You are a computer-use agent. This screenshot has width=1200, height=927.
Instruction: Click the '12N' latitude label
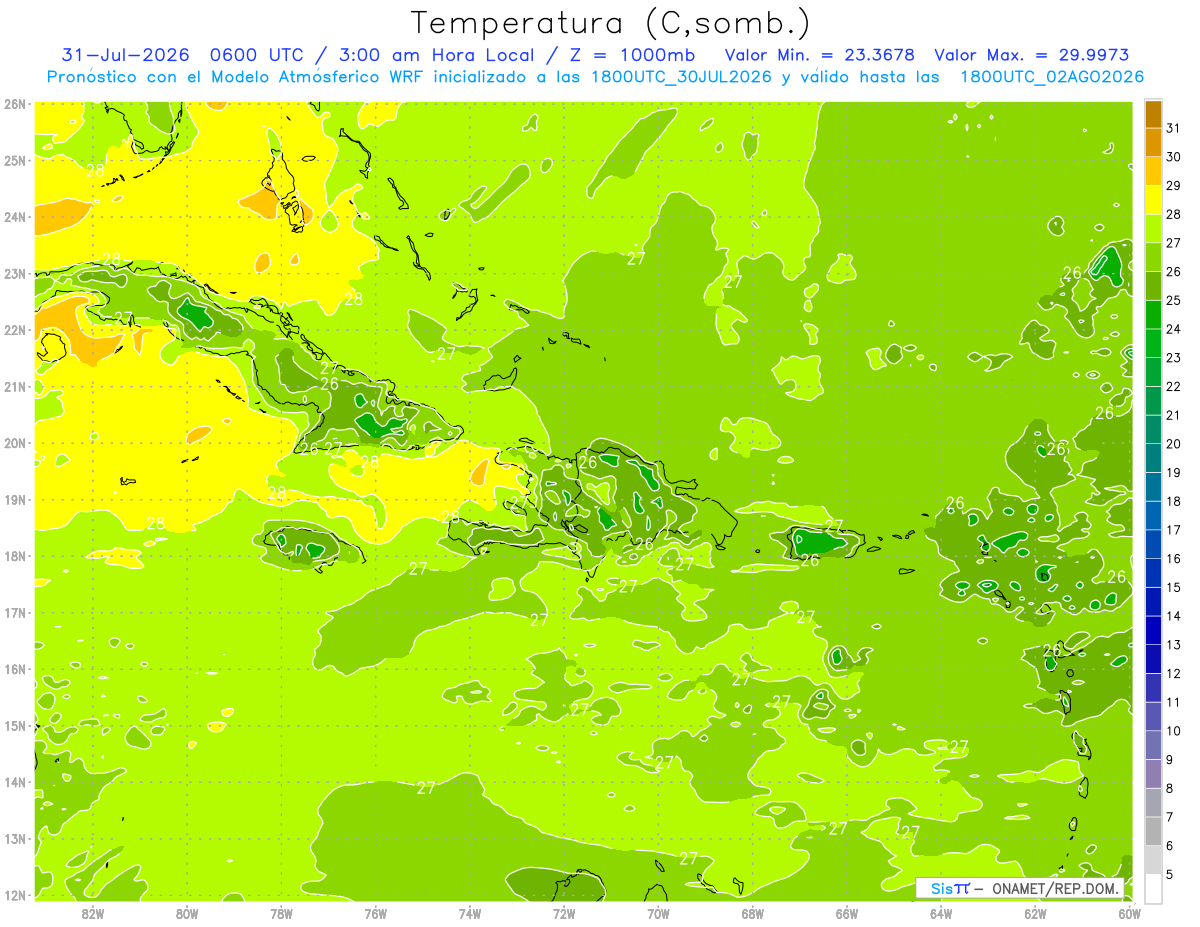coord(15,895)
